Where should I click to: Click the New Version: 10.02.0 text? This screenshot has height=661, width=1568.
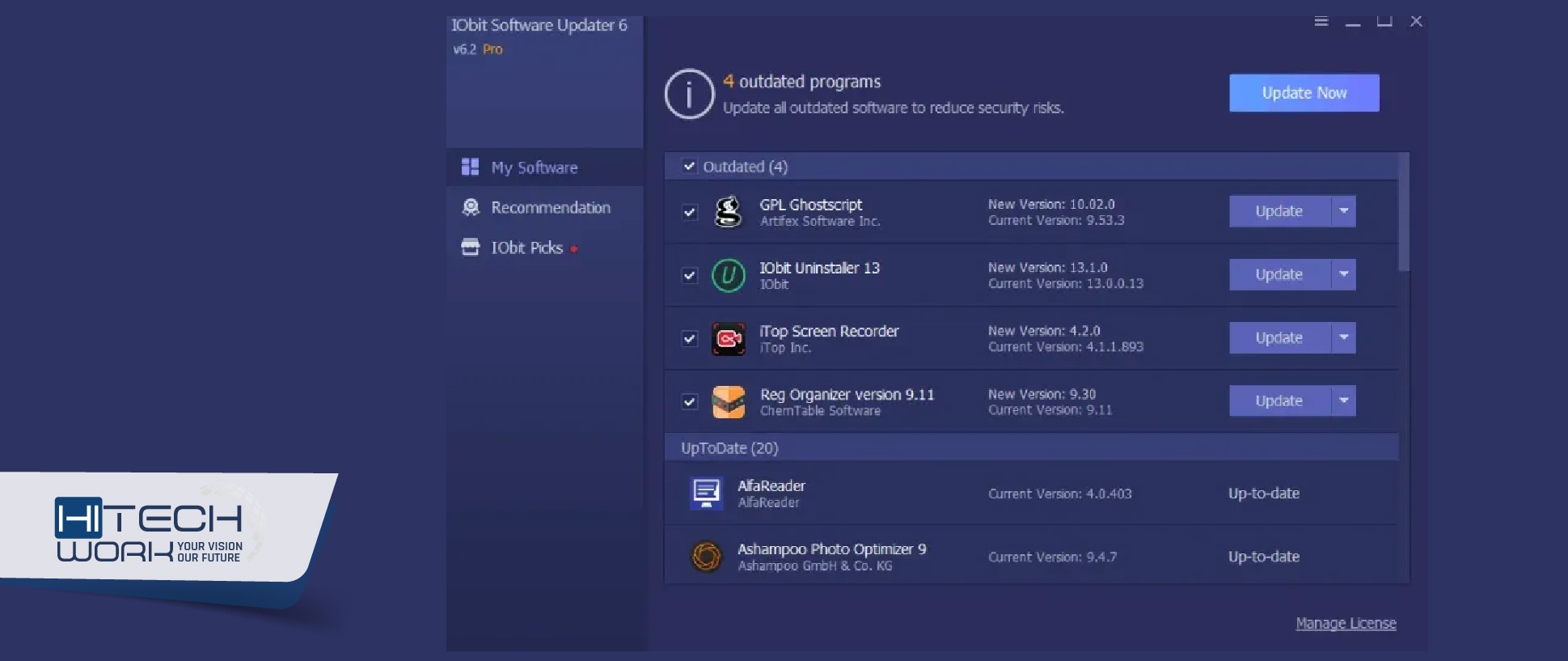tap(1051, 204)
